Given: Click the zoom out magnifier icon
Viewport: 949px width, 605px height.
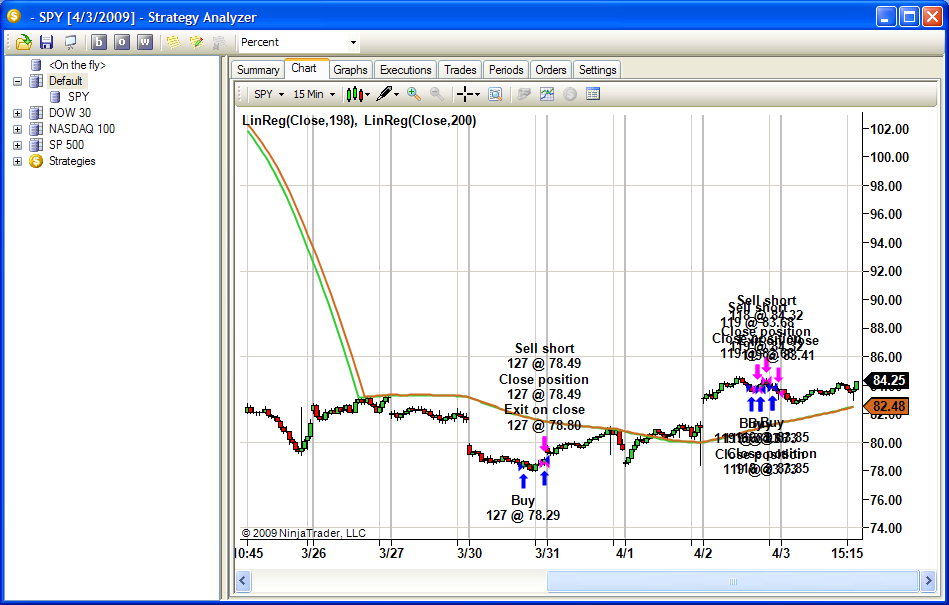Looking at the screenshot, I should click(x=436, y=94).
